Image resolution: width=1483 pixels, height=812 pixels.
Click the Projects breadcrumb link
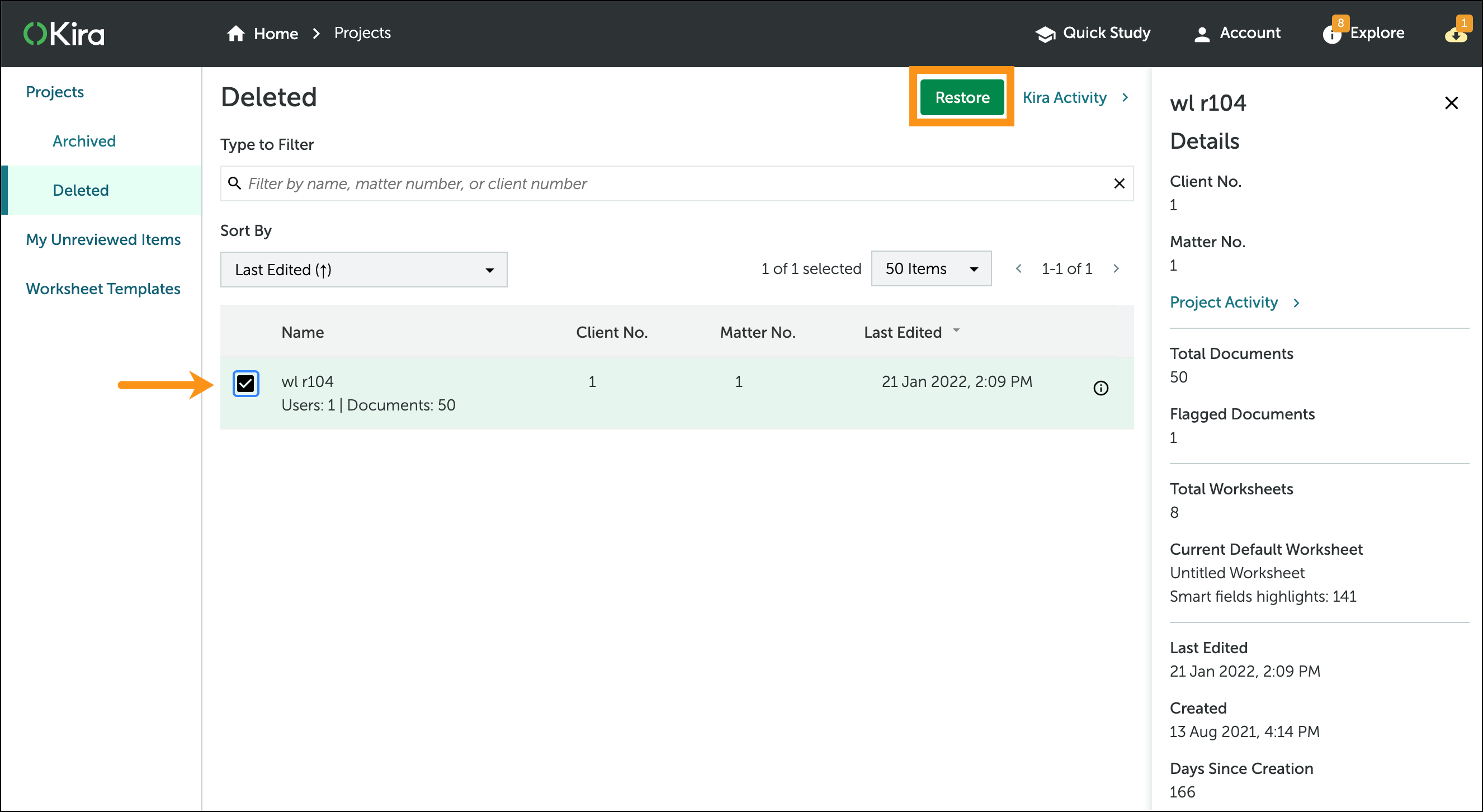coord(363,33)
